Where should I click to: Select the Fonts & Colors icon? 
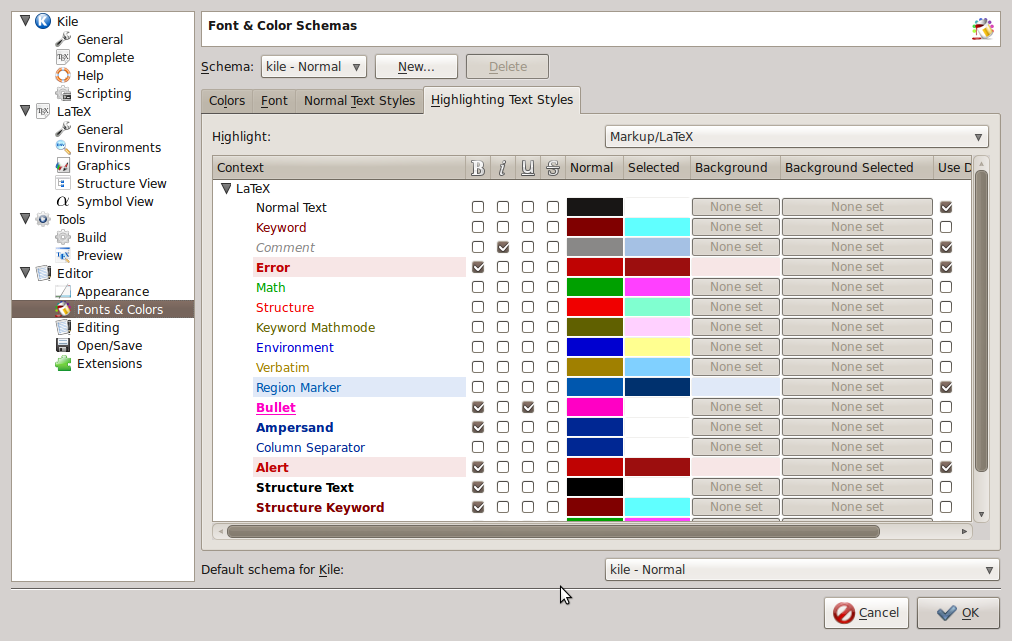[x=63, y=310]
